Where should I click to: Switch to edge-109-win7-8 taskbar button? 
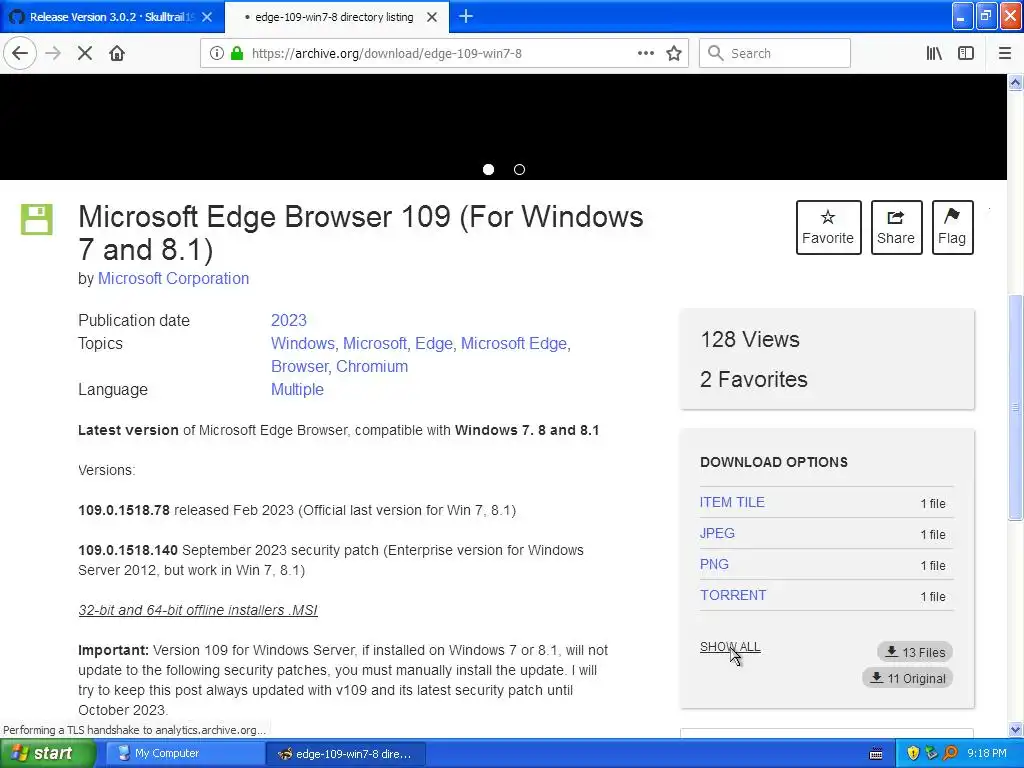tap(346, 753)
